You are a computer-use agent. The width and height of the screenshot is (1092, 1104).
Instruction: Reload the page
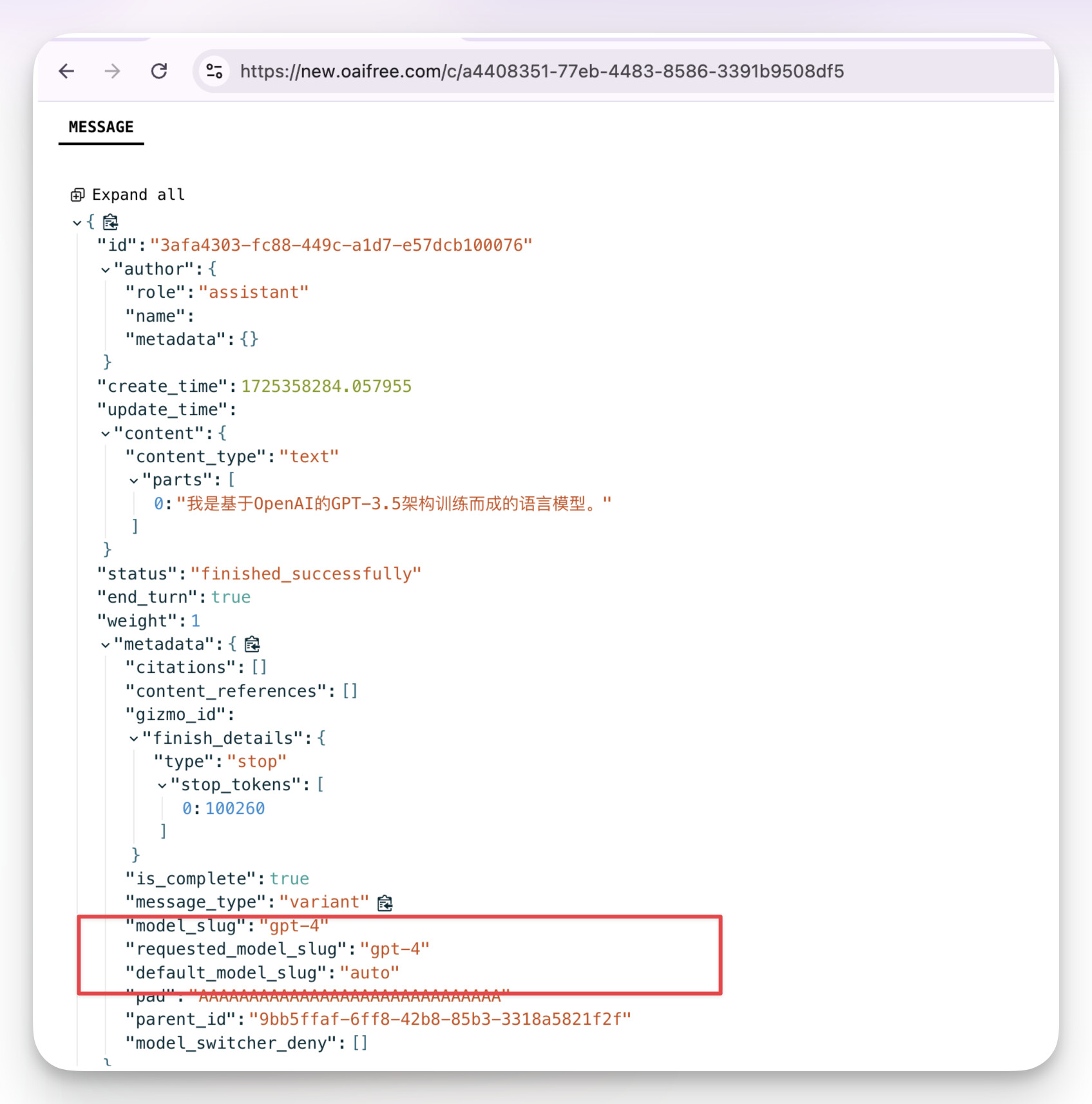click(159, 71)
